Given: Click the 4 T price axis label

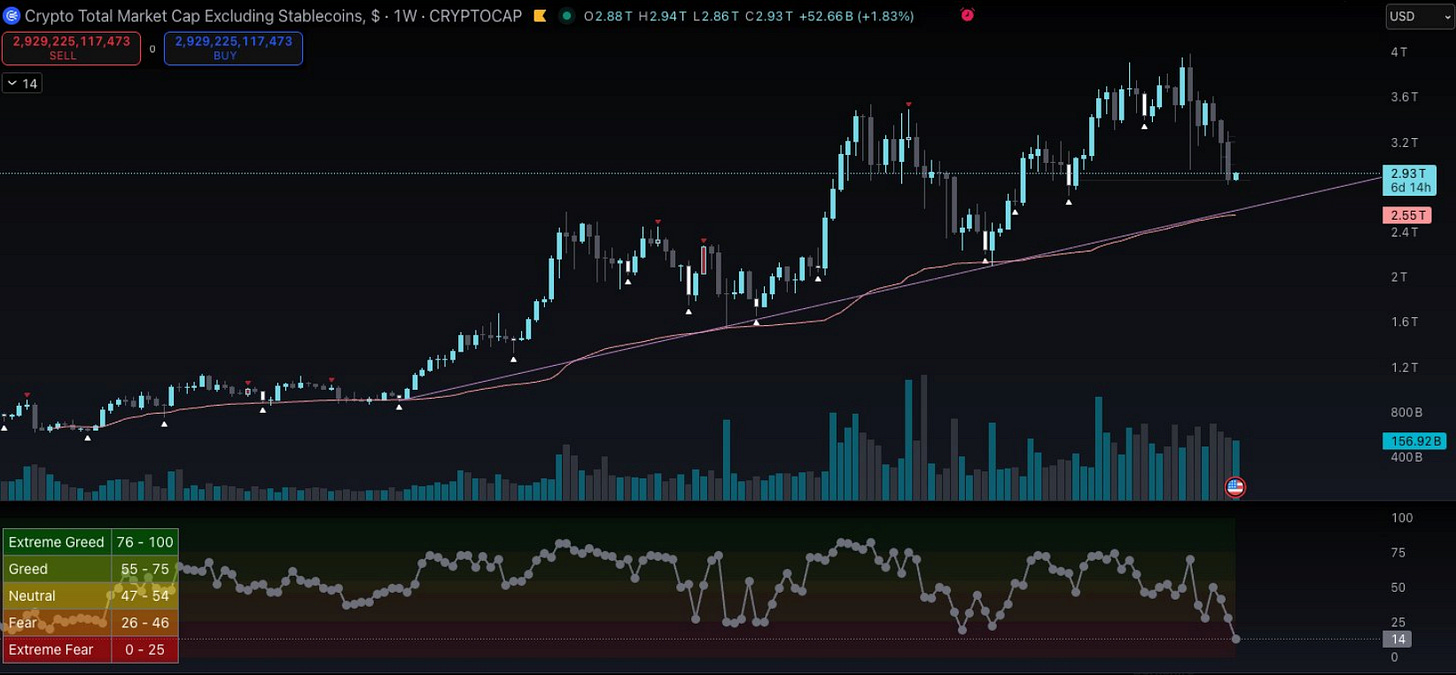Looking at the screenshot, I should 1397,51.
